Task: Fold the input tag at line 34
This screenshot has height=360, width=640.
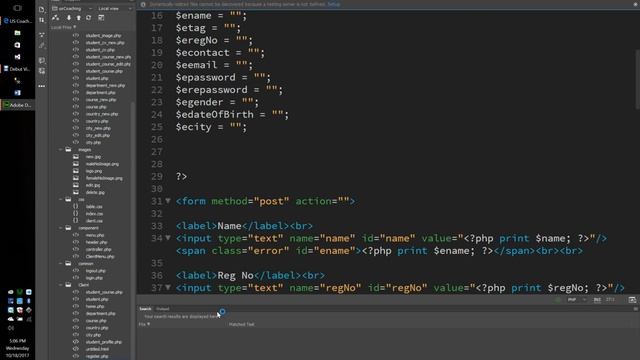Action: (168, 238)
